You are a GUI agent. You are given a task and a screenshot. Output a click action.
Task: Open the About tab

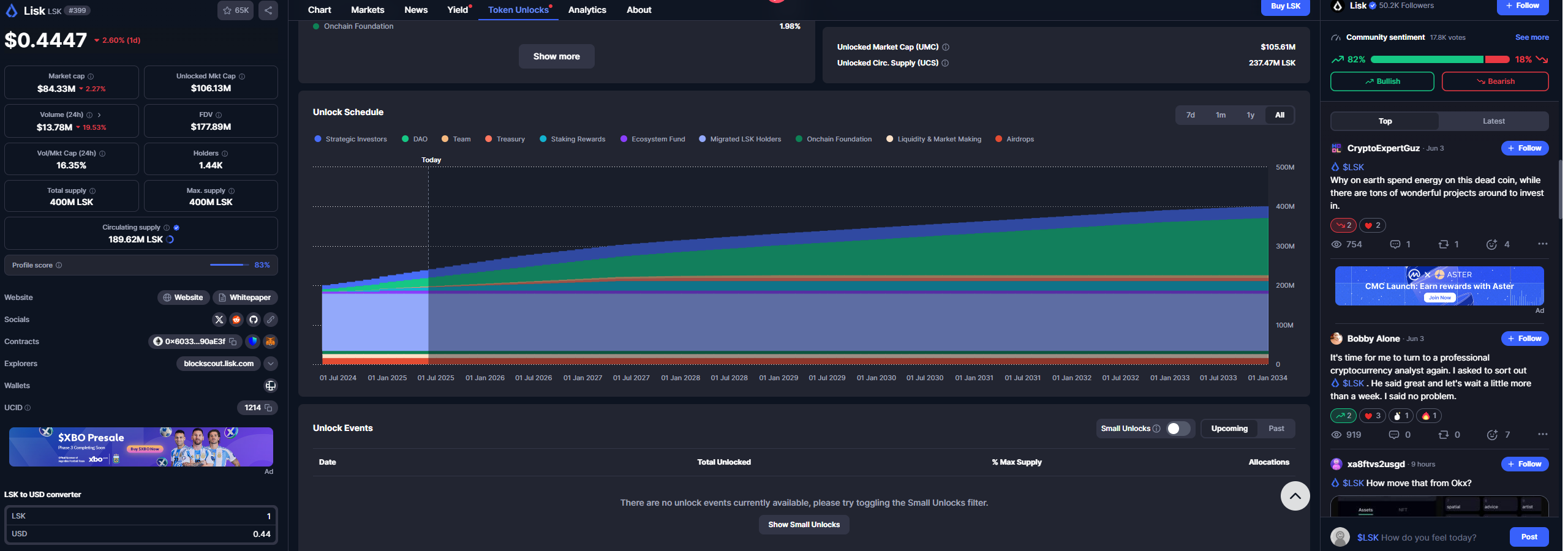[639, 10]
